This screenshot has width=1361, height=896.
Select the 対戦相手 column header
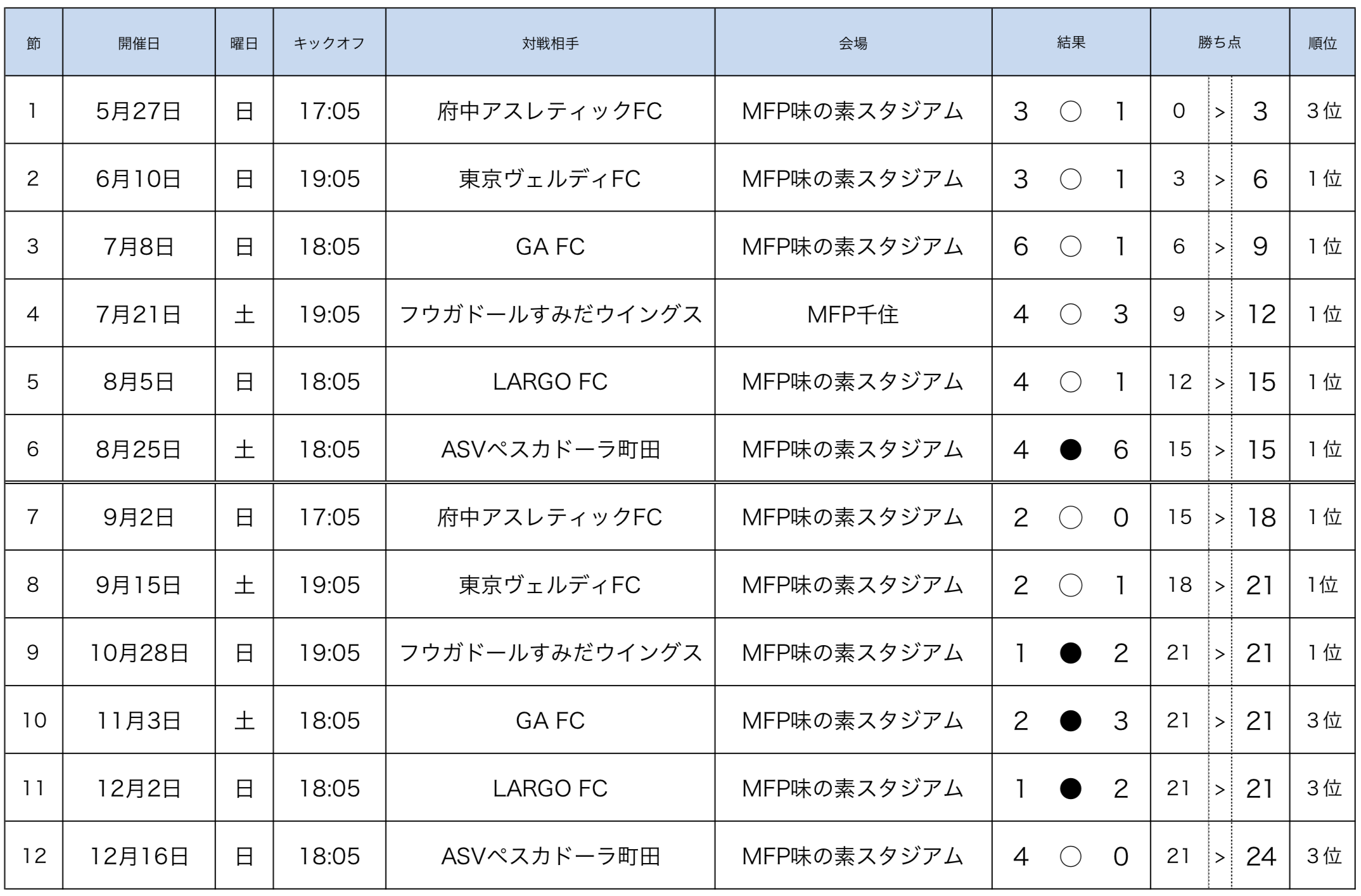point(550,42)
